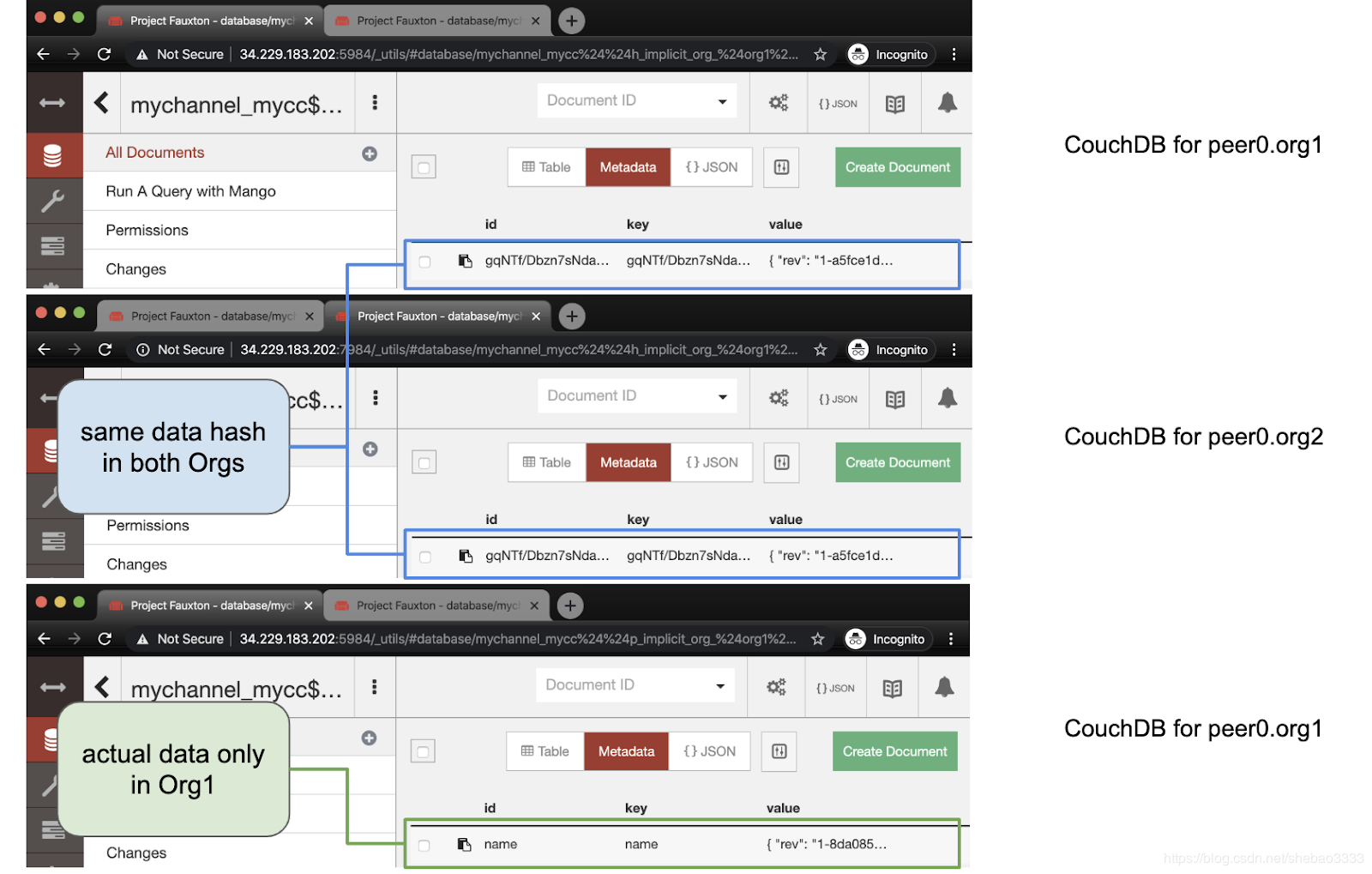Check the gqNTf row checkbox in top window
Viewport: 1372px width, 874px height.
(424, 262)
